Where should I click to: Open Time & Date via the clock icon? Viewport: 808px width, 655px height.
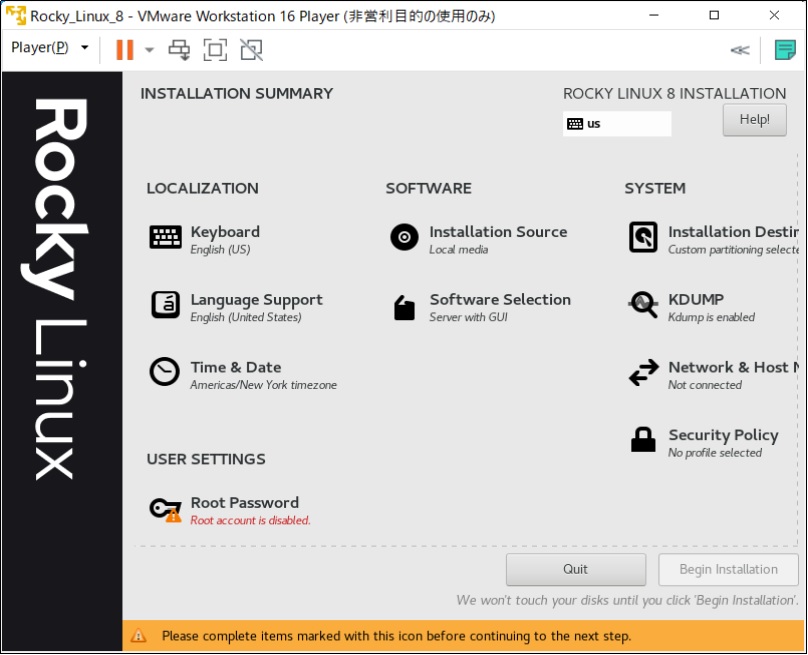(162, 372)
